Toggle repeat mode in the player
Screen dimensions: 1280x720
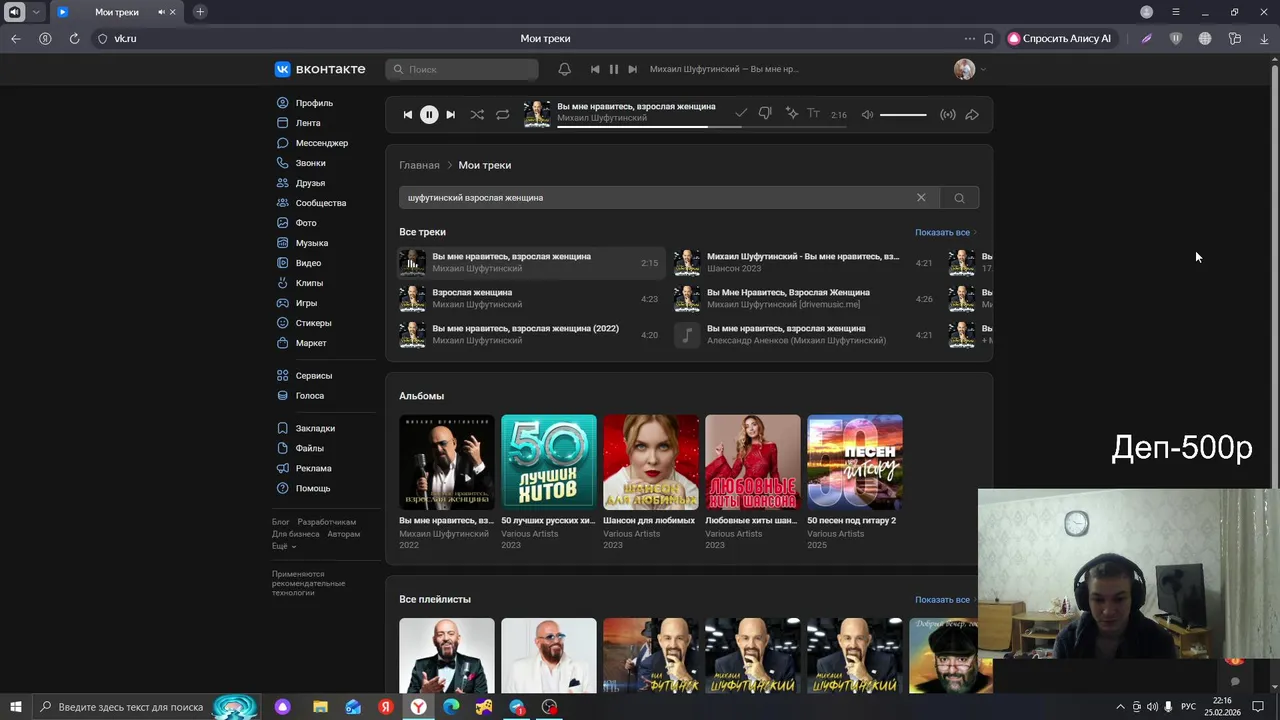(502, 114)
